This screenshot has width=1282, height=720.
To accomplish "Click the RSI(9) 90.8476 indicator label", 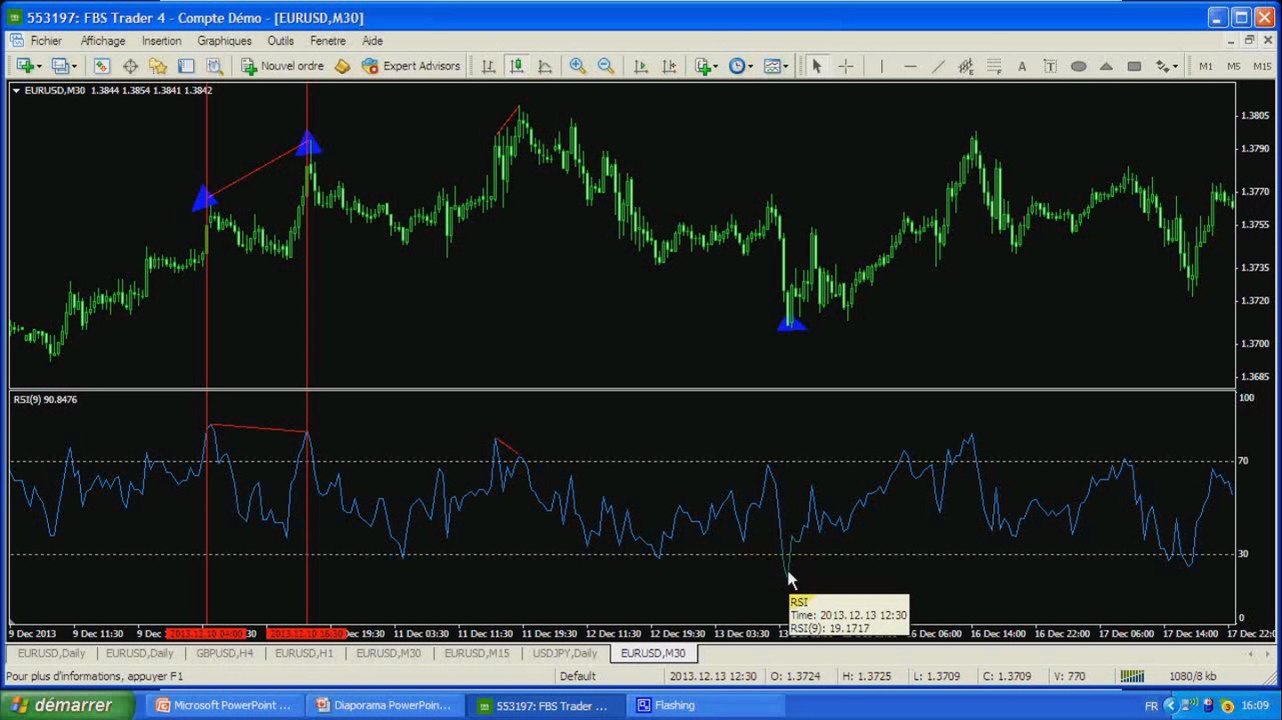I will pos(45,399).
